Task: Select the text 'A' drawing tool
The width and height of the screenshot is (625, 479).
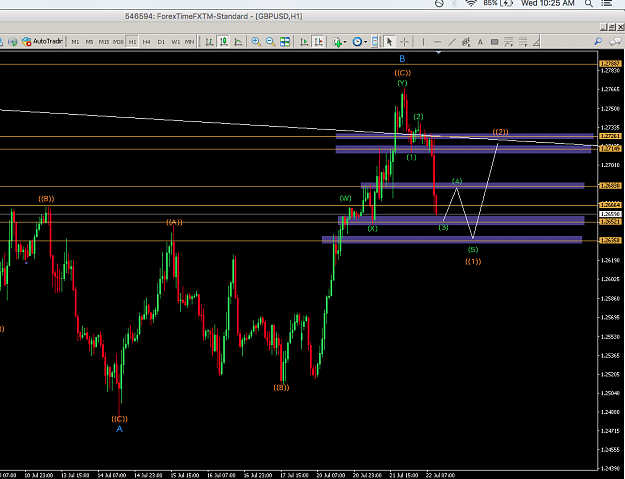Action: 480,41
